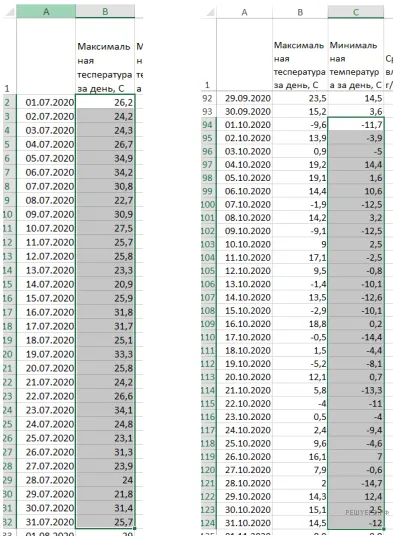Click the cell with value 31,8
The width and height of the screenshot is (393, 539).
point(105,312)
